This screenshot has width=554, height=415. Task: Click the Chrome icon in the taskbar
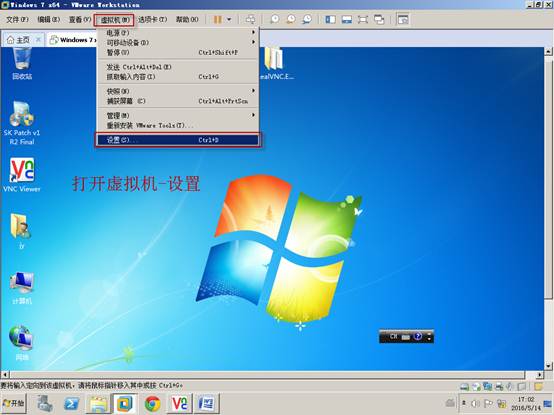point(153,403)
